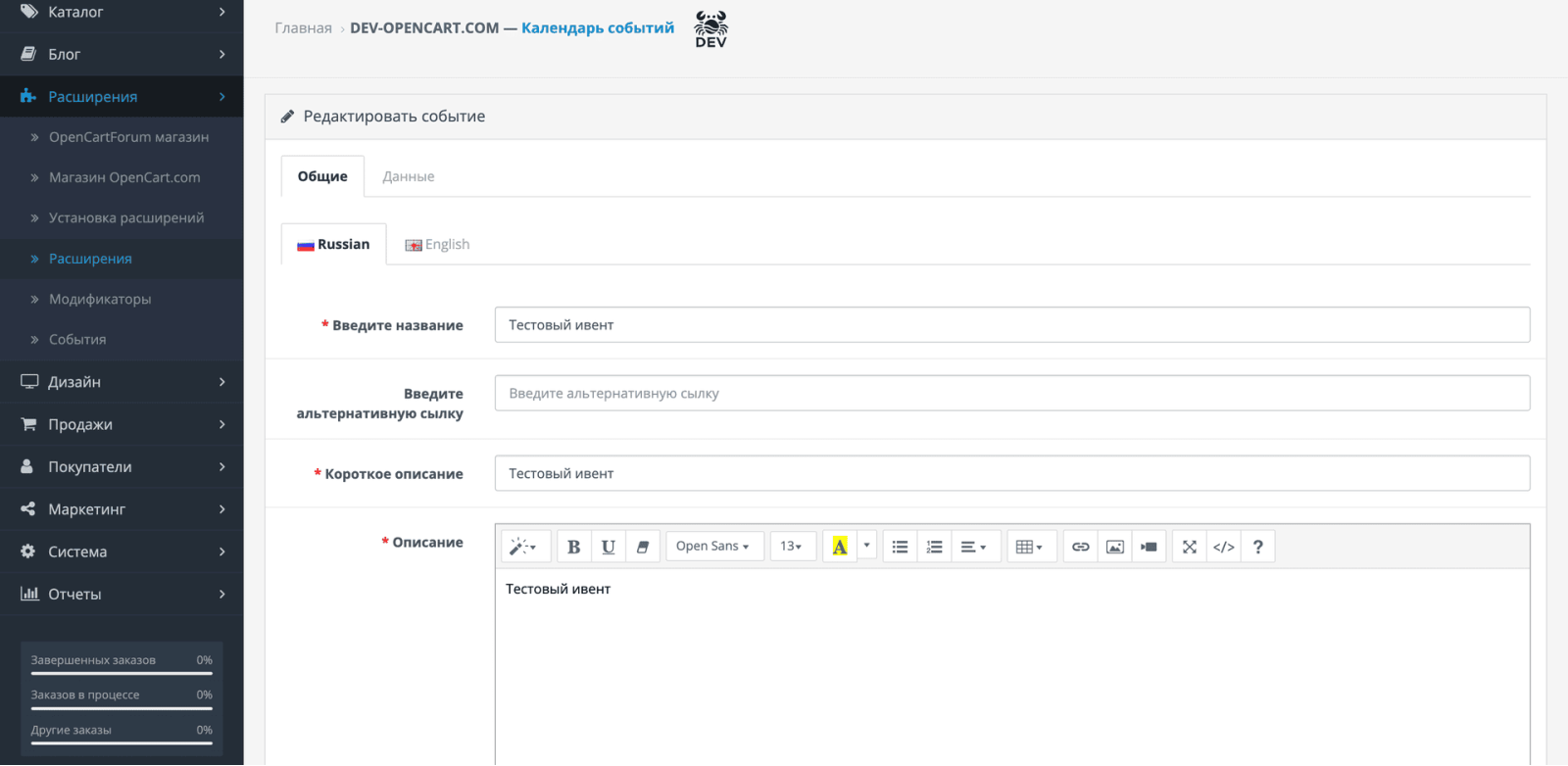Open Магазин OpenCart.com submenu item
1568x766 pixels.
point(124,177)
